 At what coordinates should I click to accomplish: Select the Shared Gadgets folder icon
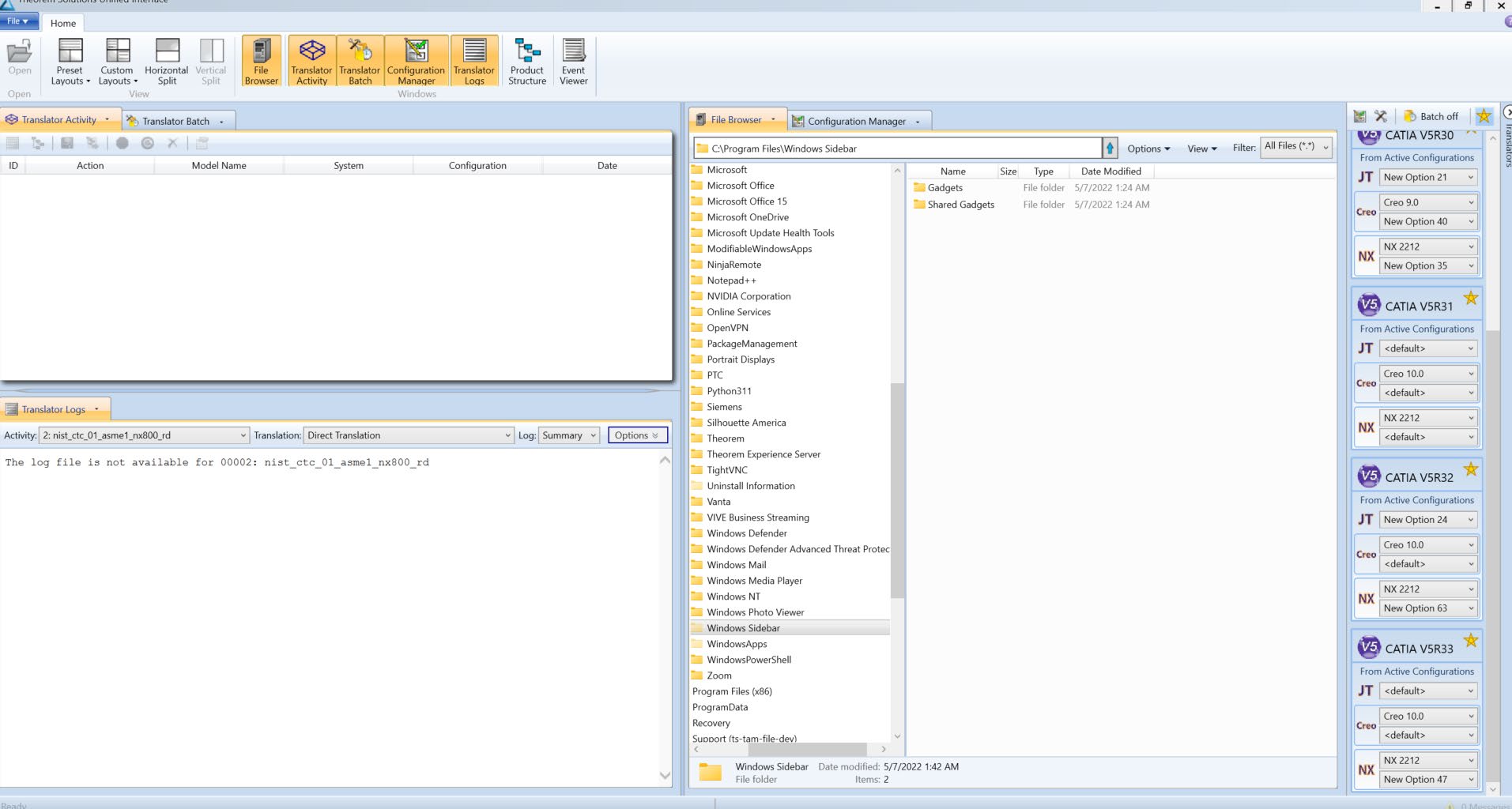pyautogui.click(x=919, y=204)
